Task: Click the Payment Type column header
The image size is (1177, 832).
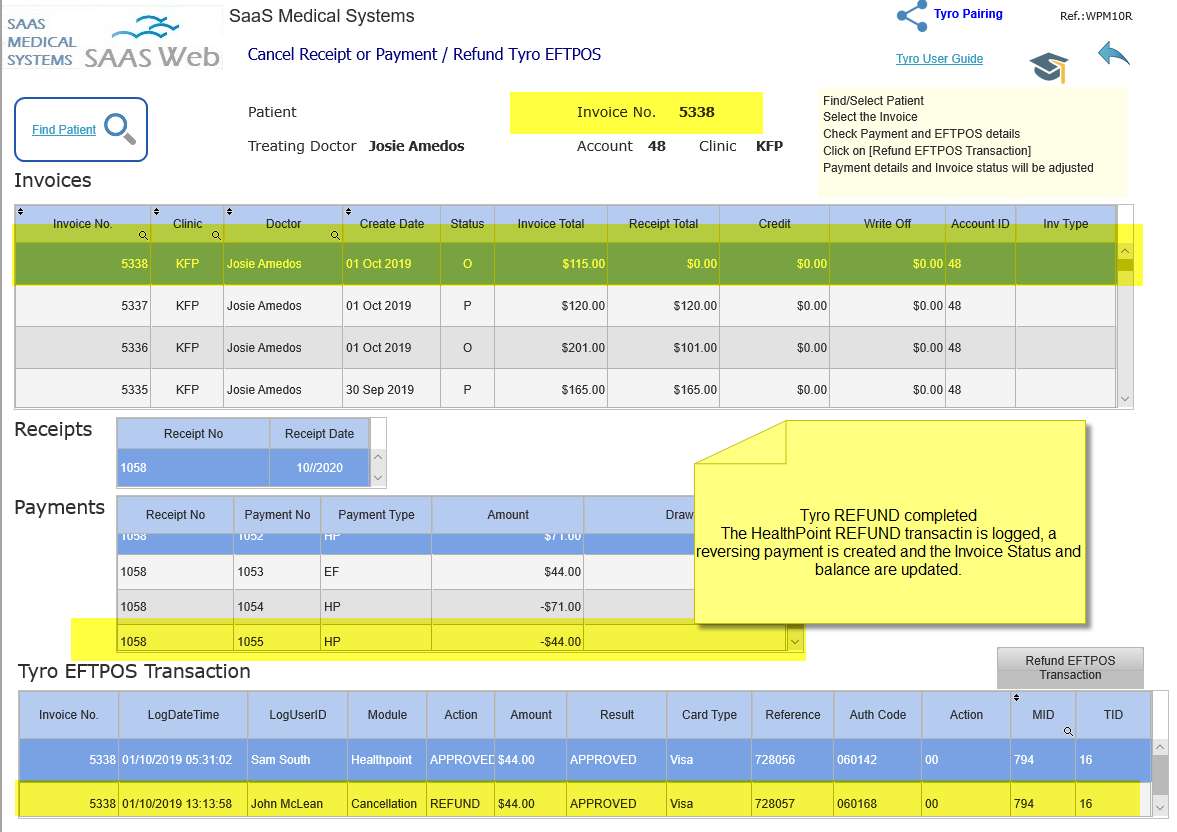Action: pos(376,515)
